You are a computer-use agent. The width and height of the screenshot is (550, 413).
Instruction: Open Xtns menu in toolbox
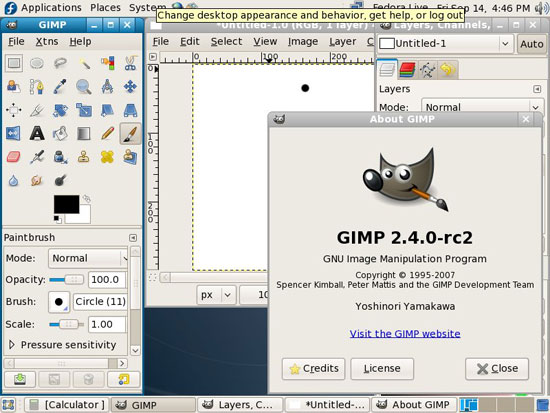pos(47,42)
